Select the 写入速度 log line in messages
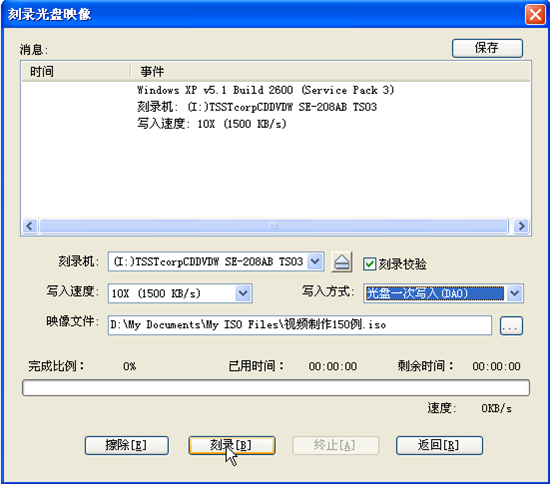This screenshot has width=550, height=484. pos(212,124)
